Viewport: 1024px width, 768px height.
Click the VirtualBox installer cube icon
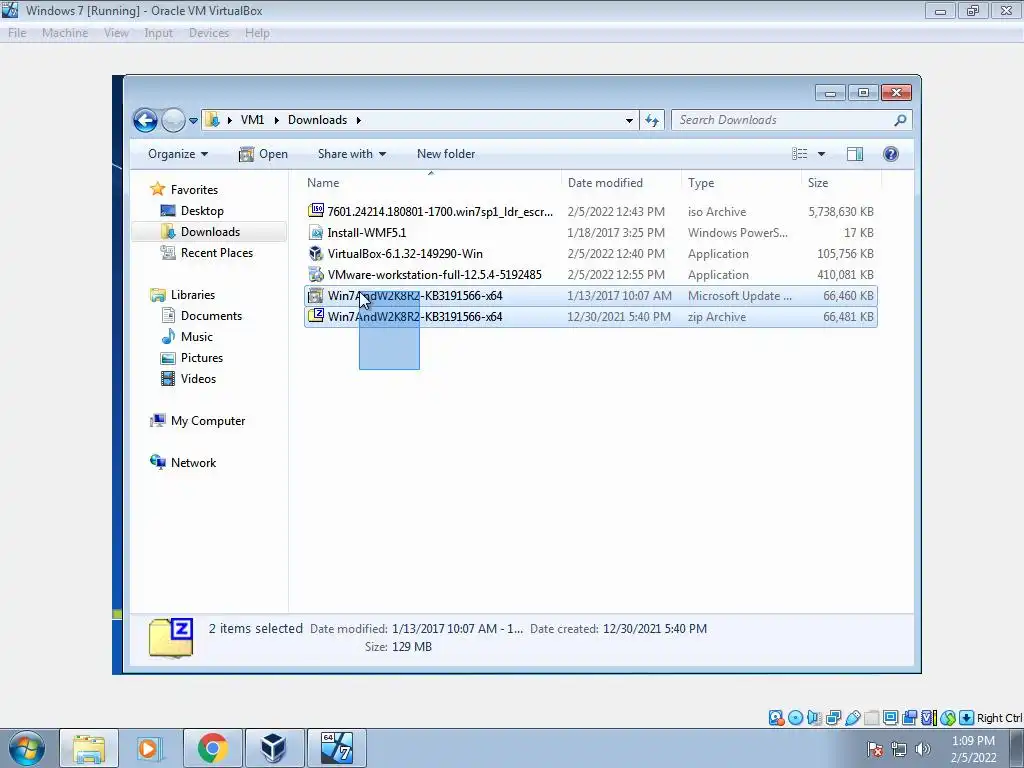pyautogui.click(x=316, y=253)
